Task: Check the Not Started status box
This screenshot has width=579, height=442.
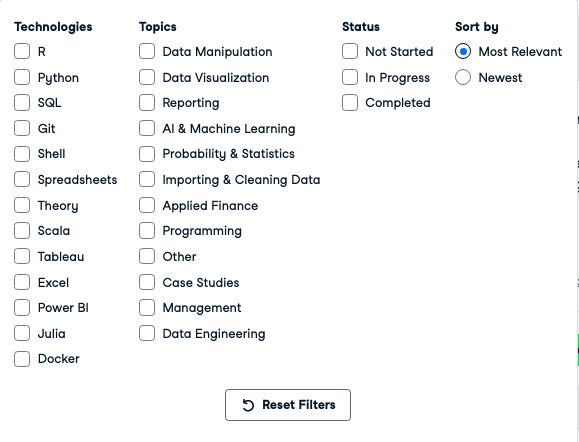Action: 350,51
